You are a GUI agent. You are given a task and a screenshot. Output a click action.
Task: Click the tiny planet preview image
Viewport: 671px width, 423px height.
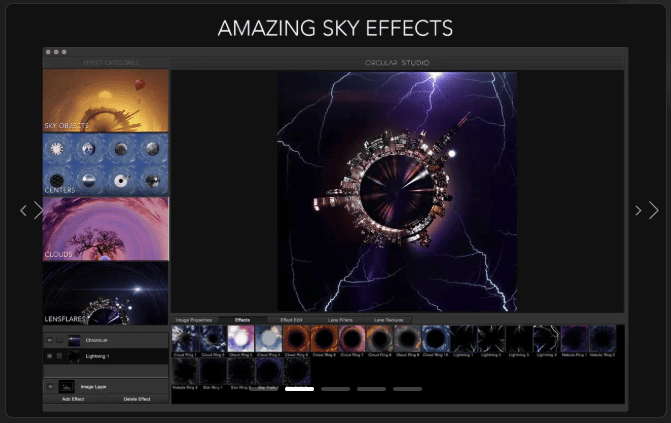pyautogui.click(x=397, y=191)
